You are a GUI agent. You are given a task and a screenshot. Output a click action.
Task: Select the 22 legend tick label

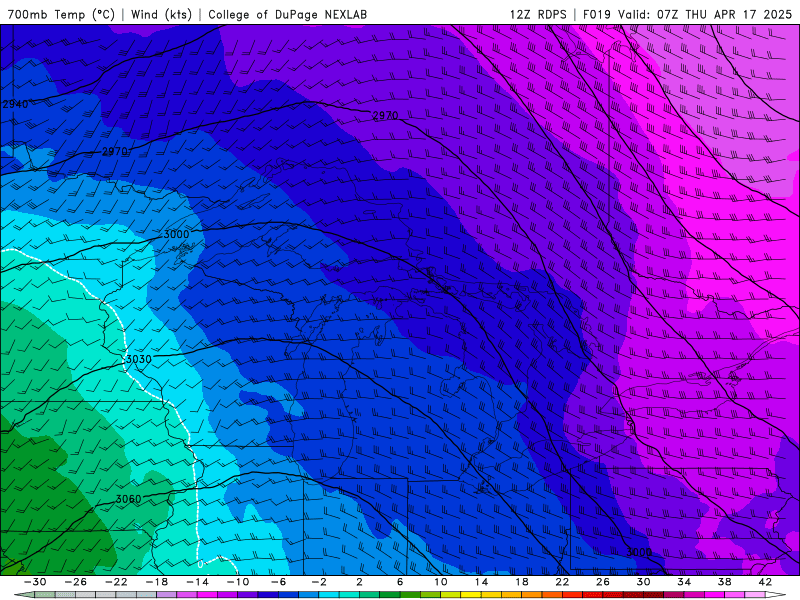562,582
